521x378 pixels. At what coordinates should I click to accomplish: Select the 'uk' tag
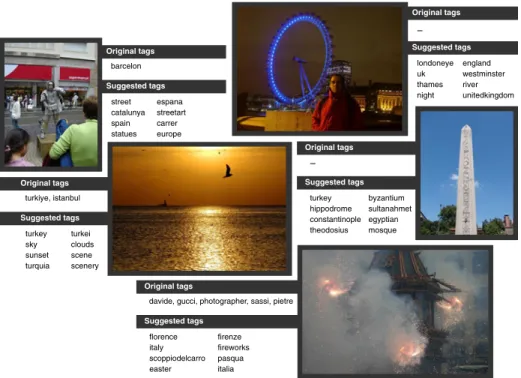[421, 74]
